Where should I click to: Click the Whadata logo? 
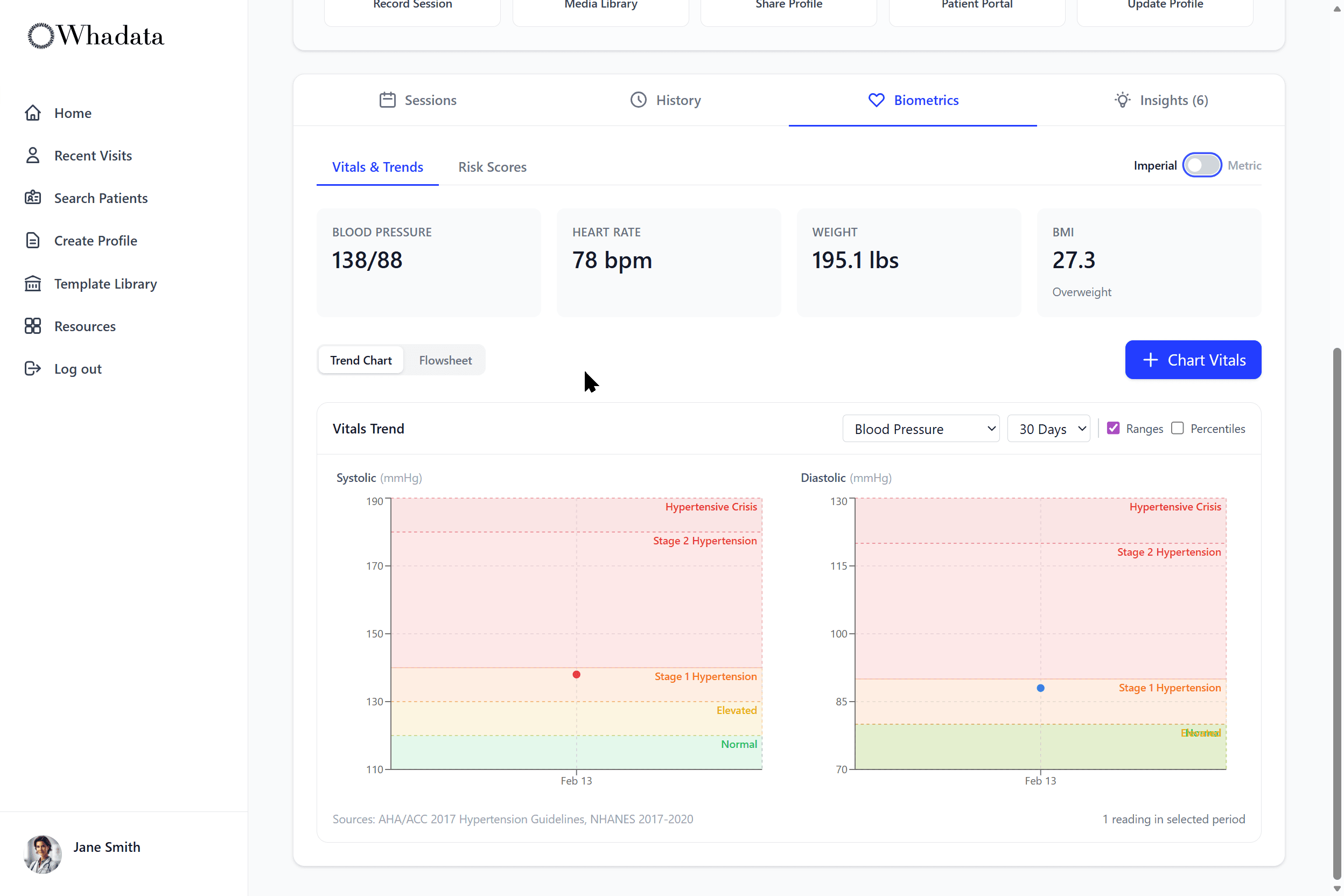[x=95, y=36]
